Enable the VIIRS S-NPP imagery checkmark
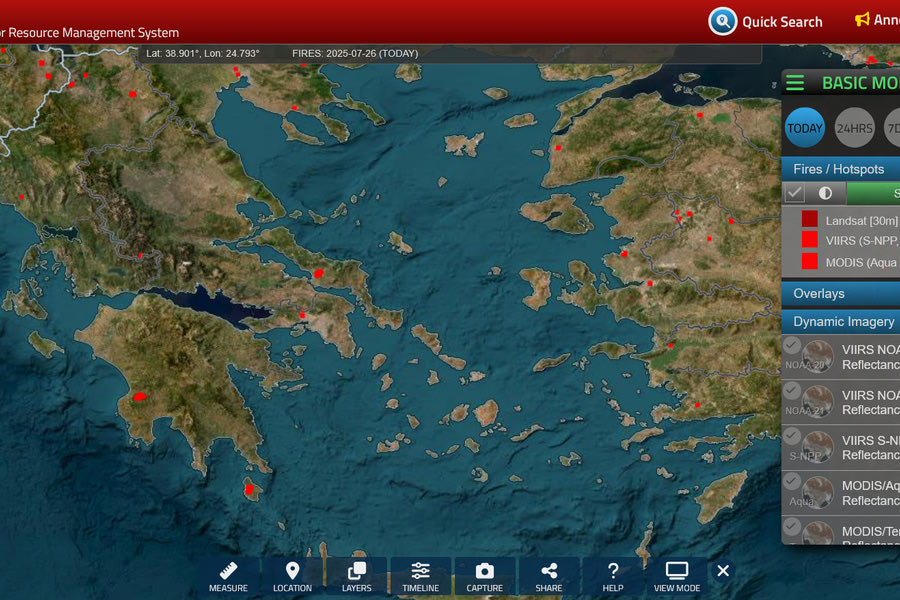This screenshot has height=600, width=900. [792, 436]
